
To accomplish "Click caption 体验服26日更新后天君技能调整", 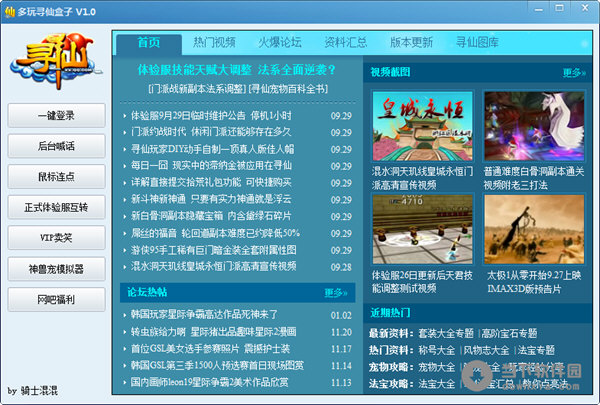I will click(x=422, y=282).
